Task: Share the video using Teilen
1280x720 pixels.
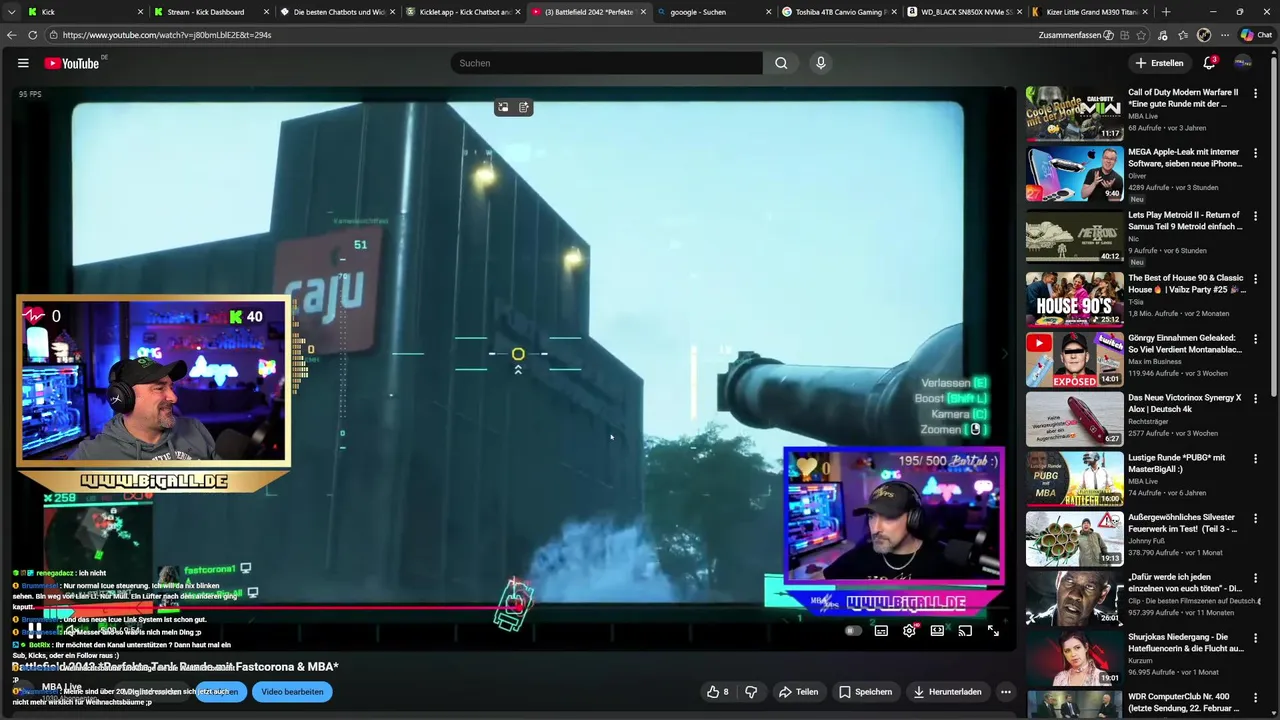Action: click(x=798, y=692)
